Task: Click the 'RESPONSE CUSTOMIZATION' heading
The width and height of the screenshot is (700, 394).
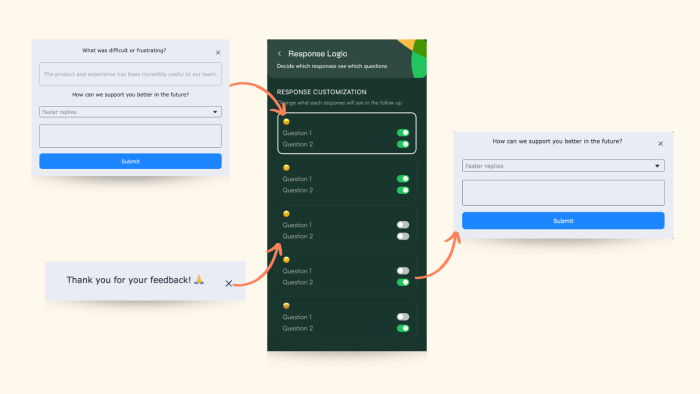Action: pyautogui.click(x=321, y=92)
